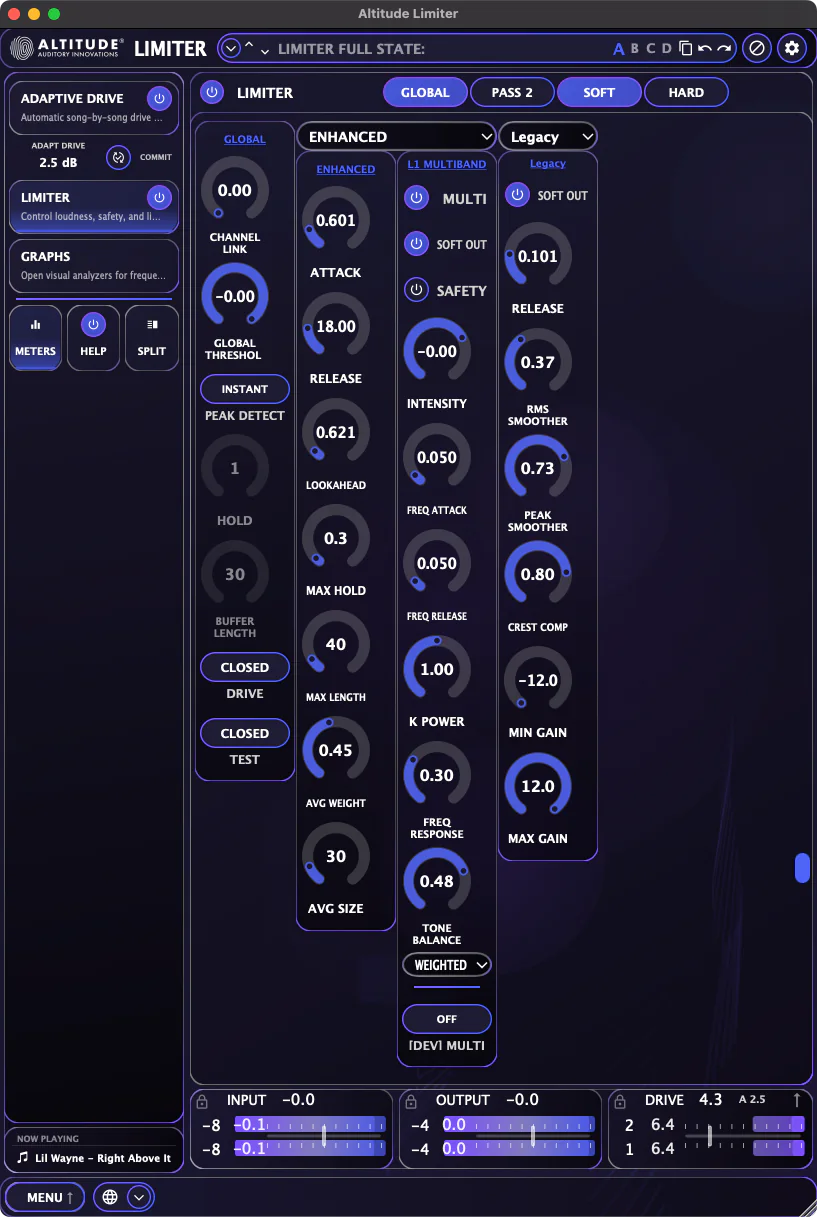Toggle MULTI power in L1 Multiband
Screen dimensions: 817x1217
(416, 198)
